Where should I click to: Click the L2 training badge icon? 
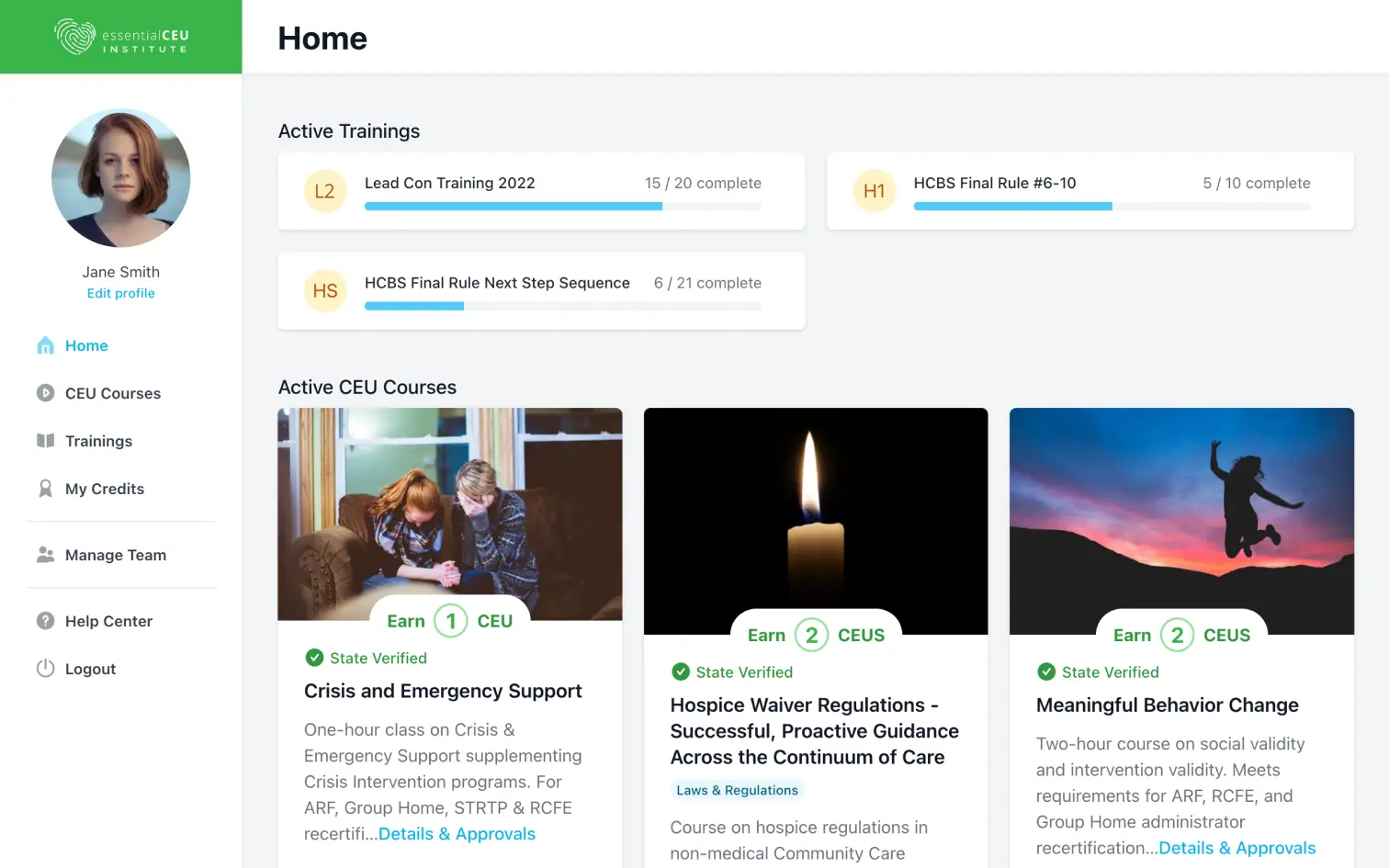click(x=325, y=191)
